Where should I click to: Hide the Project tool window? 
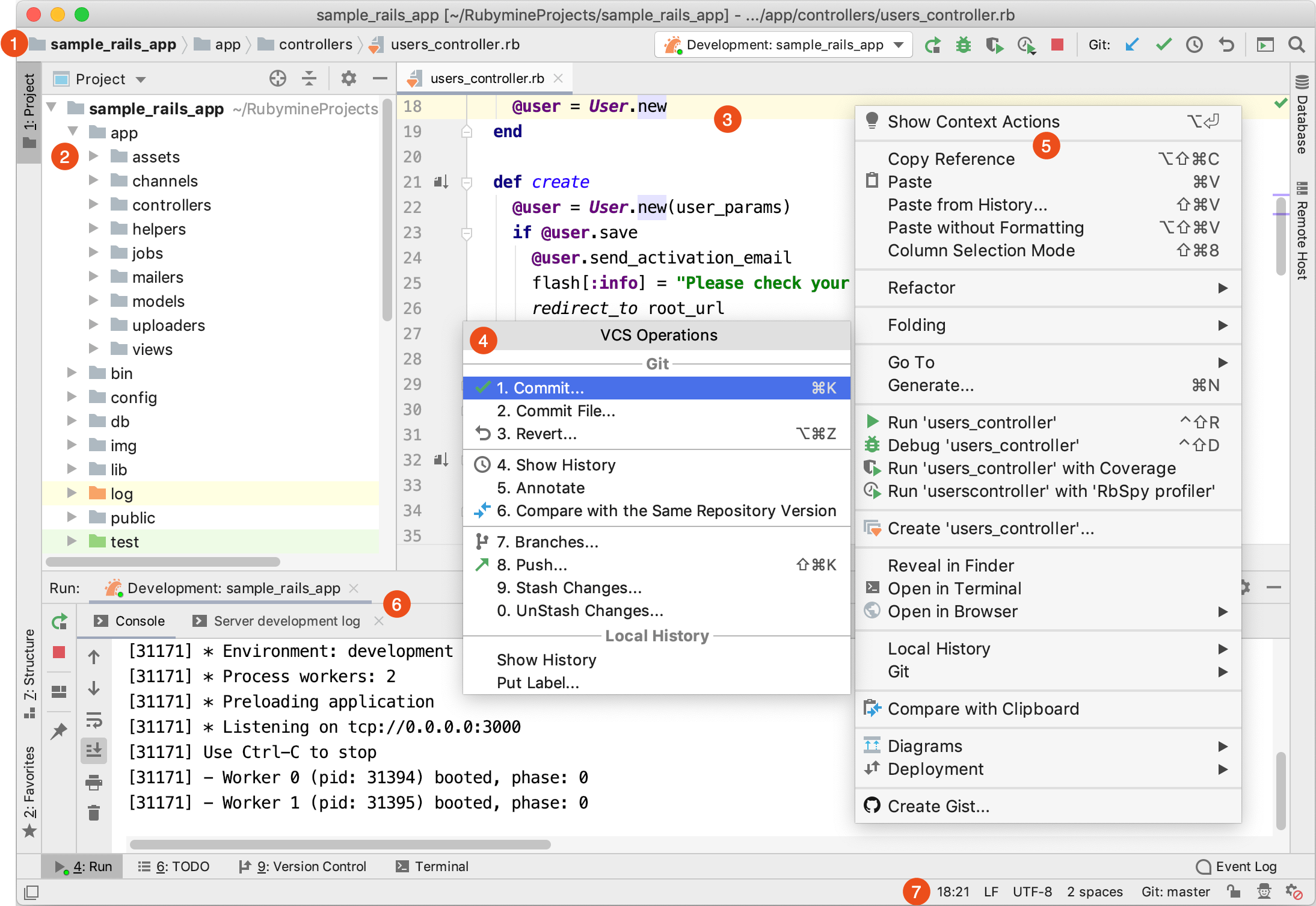380,79
